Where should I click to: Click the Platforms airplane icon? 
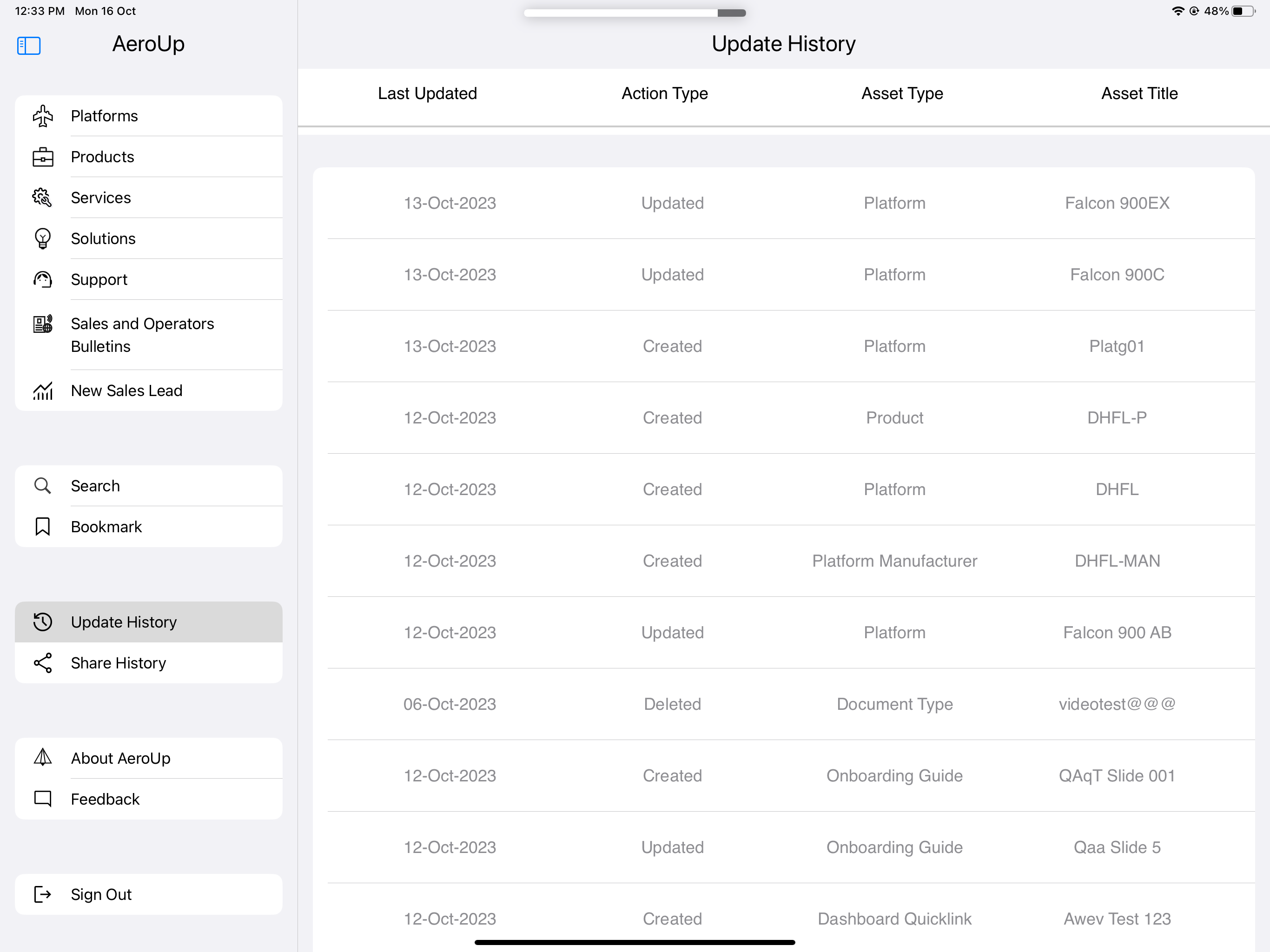[x=42, y=116]
